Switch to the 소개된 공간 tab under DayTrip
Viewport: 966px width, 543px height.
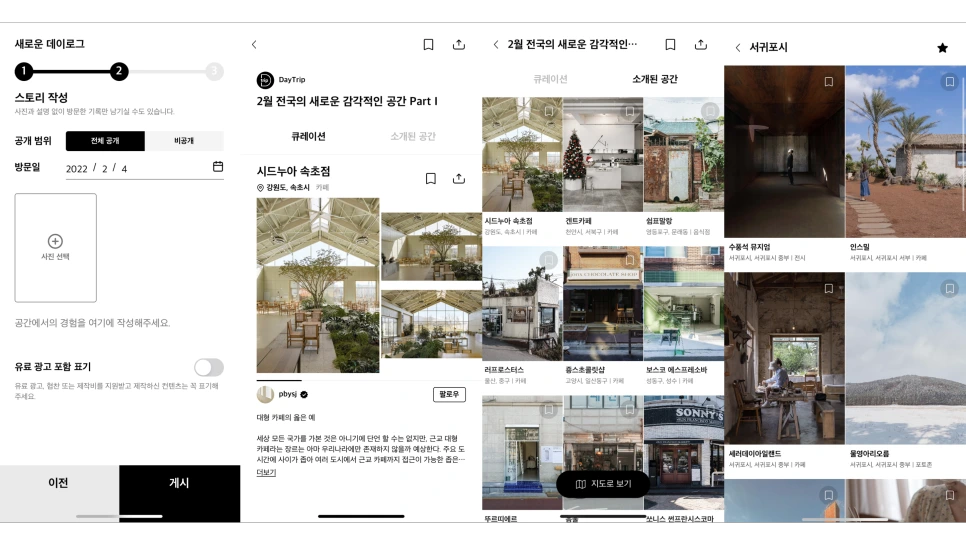(413, 136)
